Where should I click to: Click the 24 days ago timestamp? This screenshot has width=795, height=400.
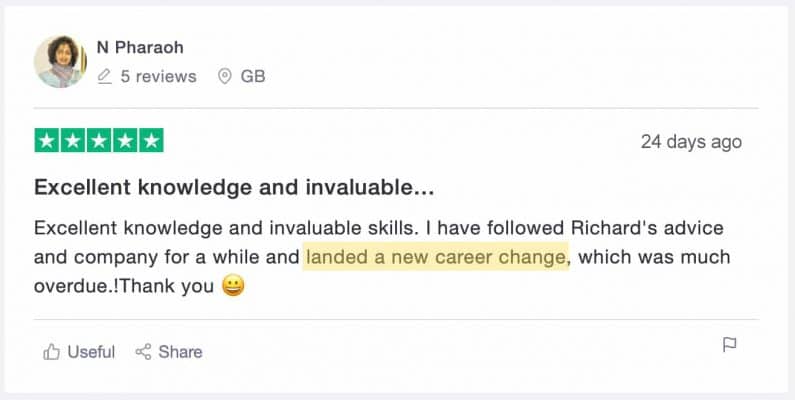(691, 141)
